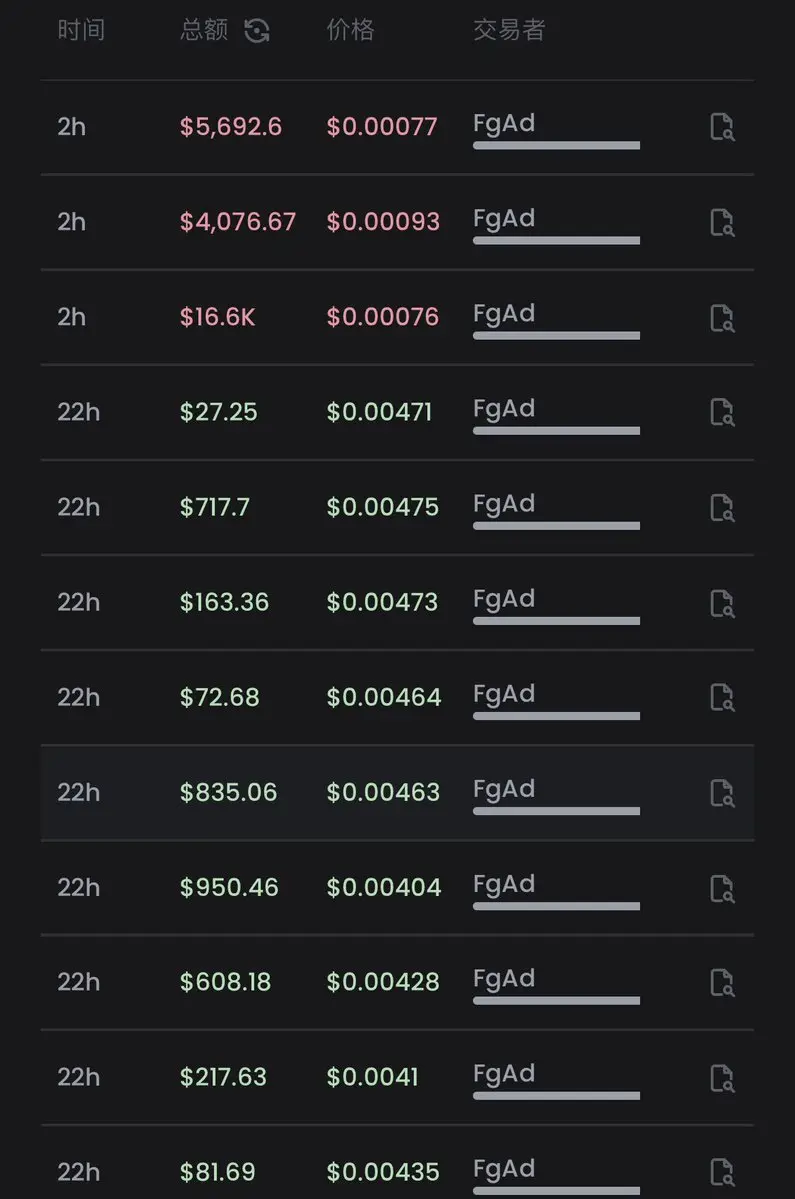
Task: Open the FgAd trader link at $0.00077
Action: tap(504, 124)
